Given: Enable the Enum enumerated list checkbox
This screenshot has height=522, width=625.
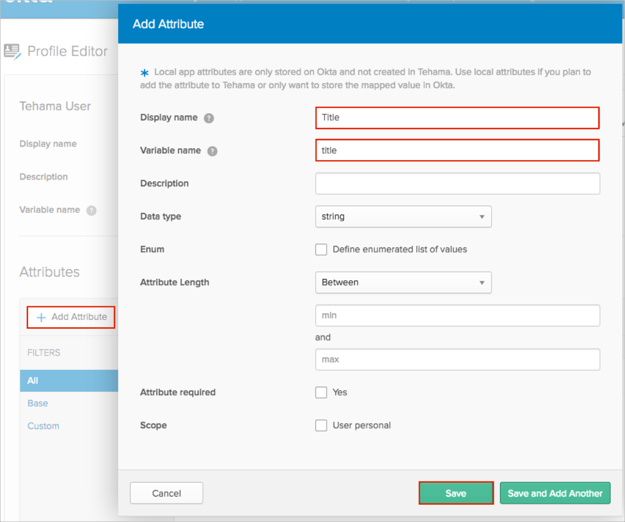Looking at the screenshot, I should coord(321,249).
